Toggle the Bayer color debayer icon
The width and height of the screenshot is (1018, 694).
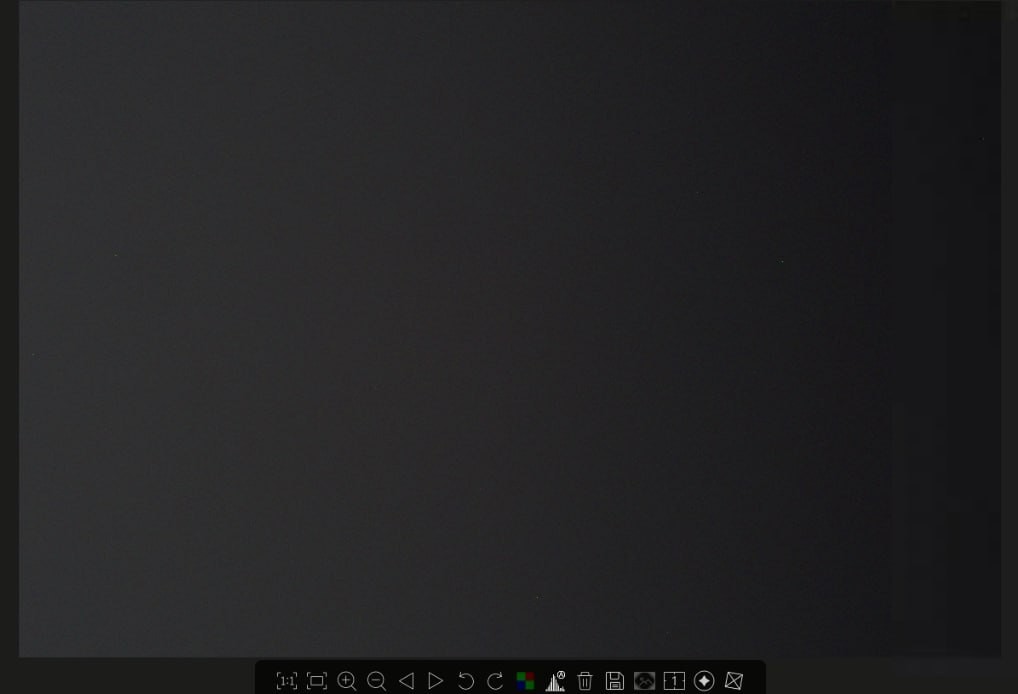pyautogui.click(x=525, y=680)
